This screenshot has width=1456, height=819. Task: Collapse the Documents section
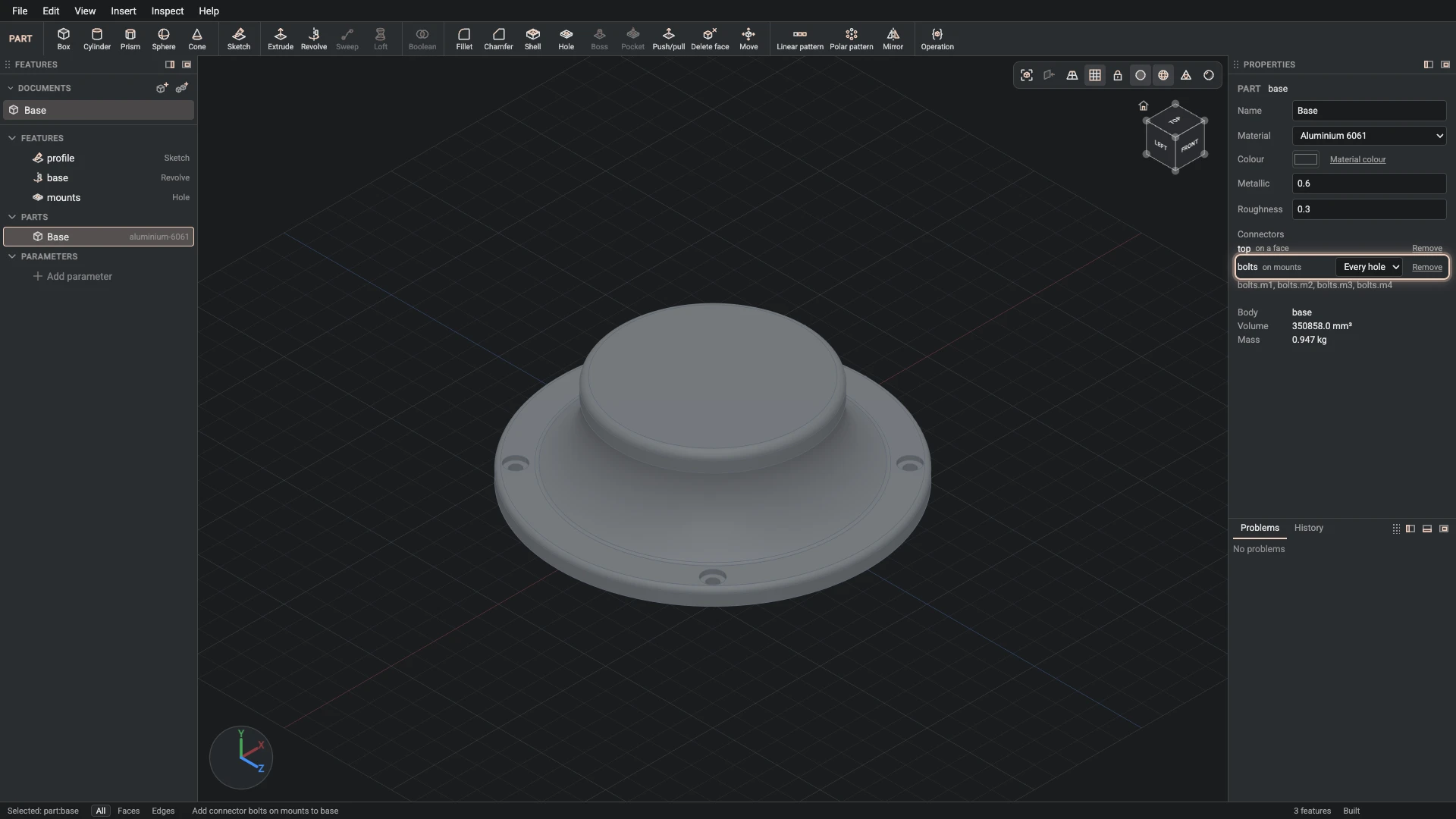click(x=11, y=88)
